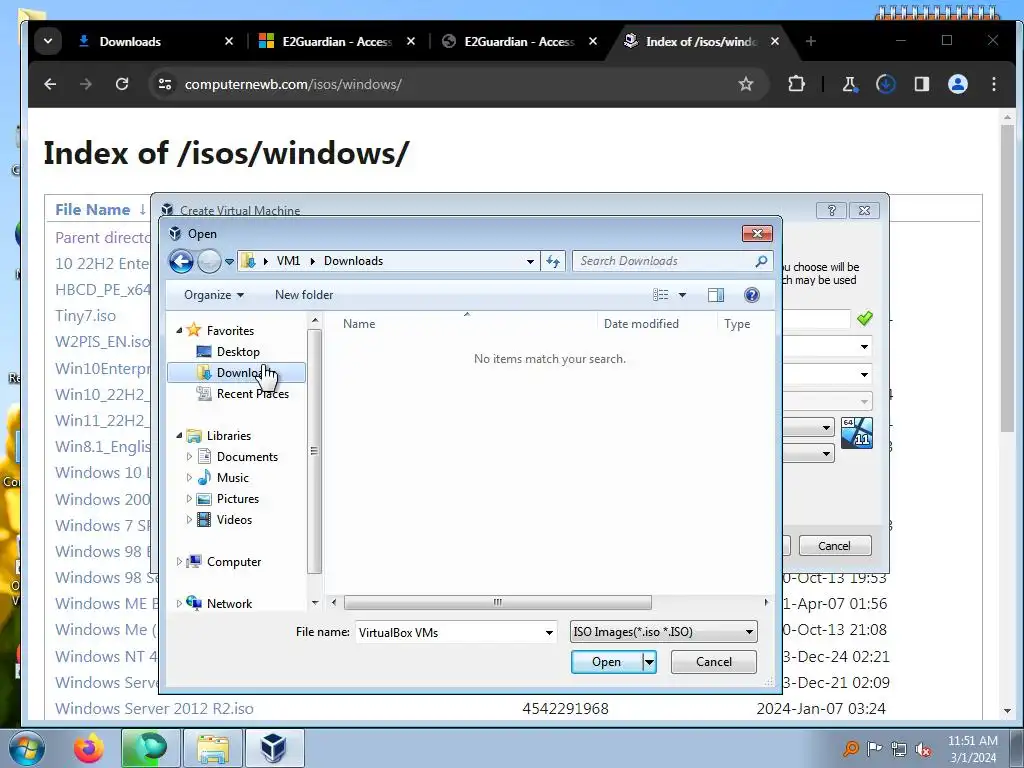Screen dimensions: 1024x768
Task: Go back in the browser
Action: pos(50,84)
